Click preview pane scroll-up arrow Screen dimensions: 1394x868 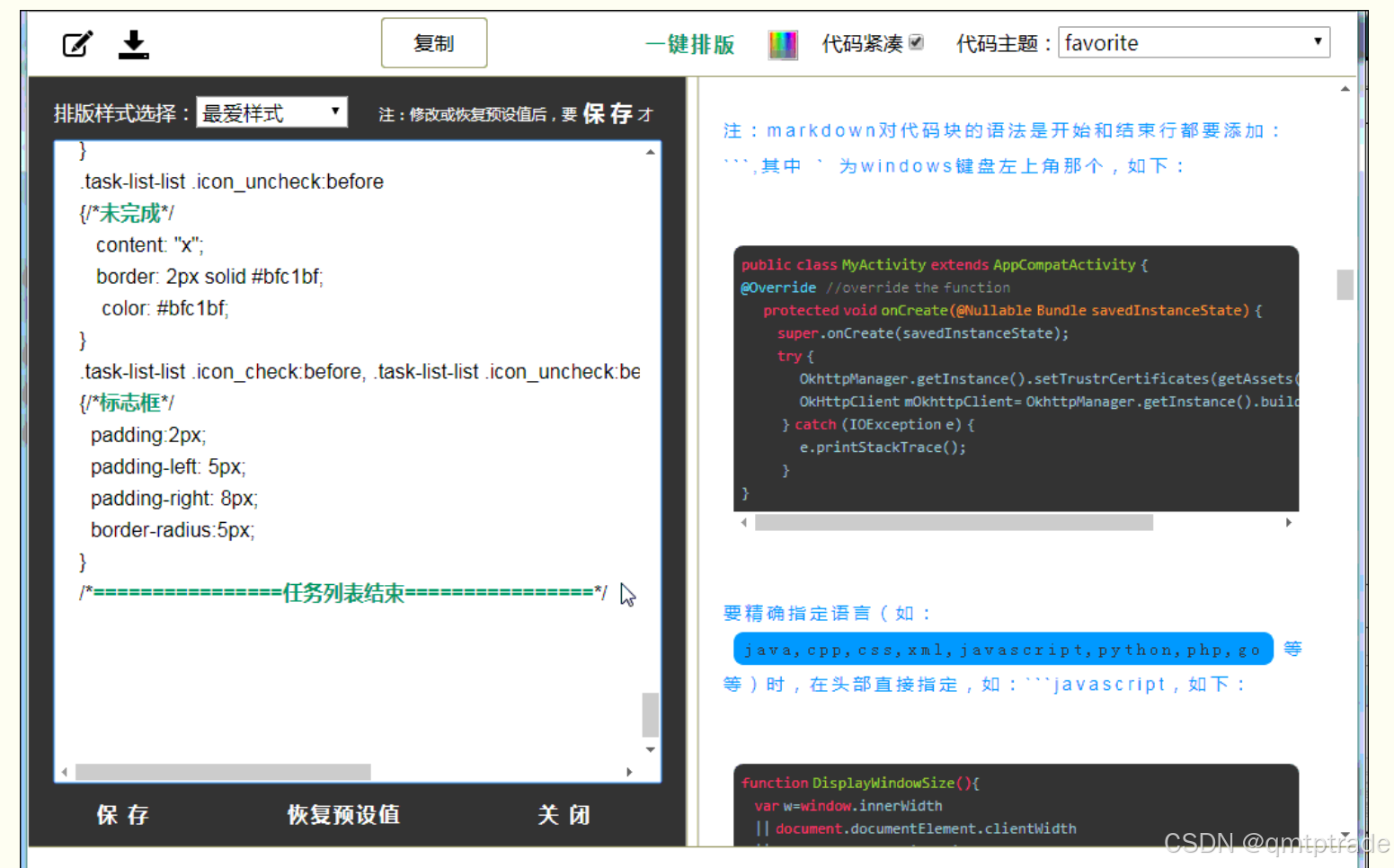click(1345, 89)
